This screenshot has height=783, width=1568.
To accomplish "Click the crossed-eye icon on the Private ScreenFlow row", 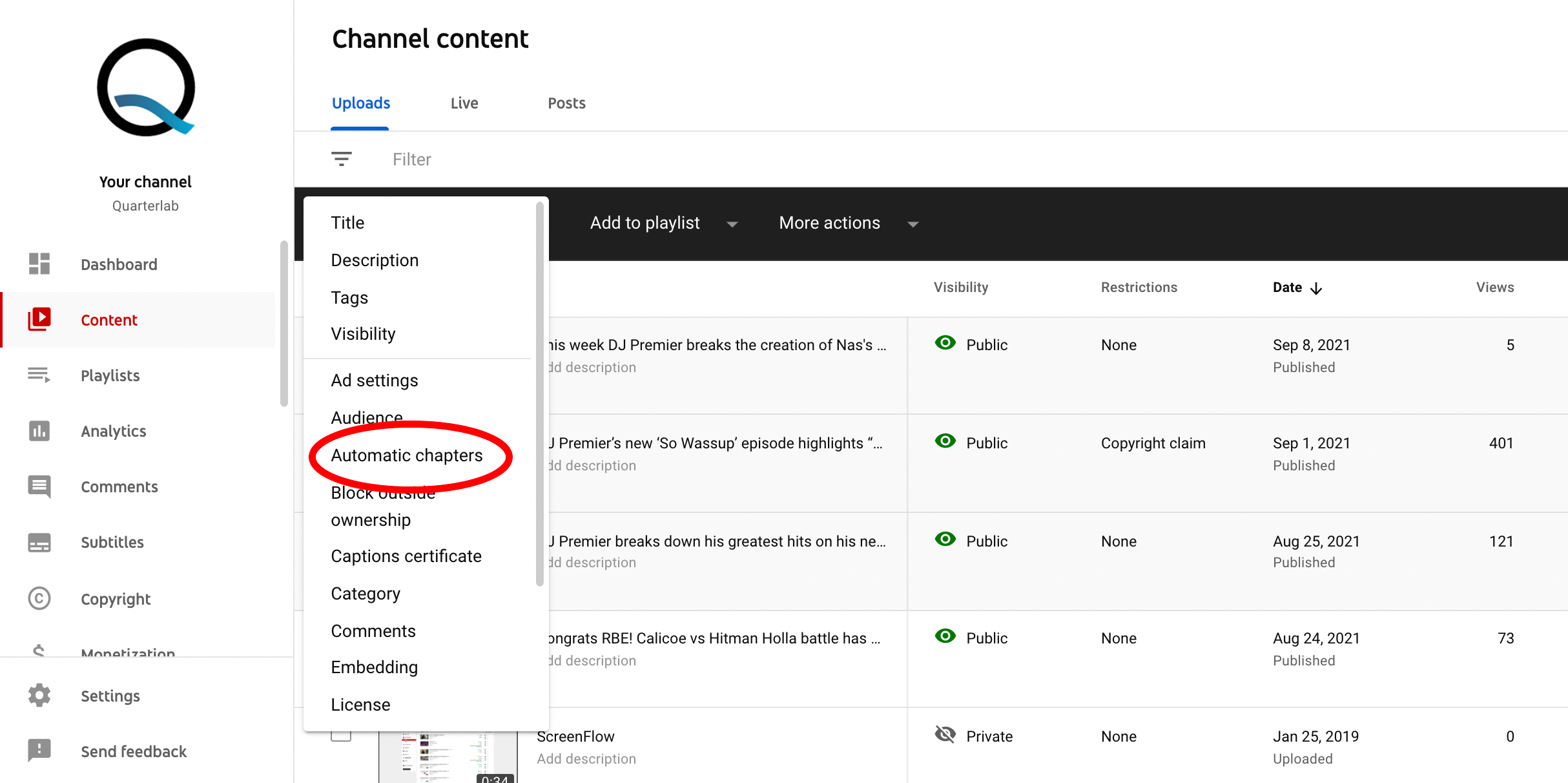I will click(x=945, y=735).
